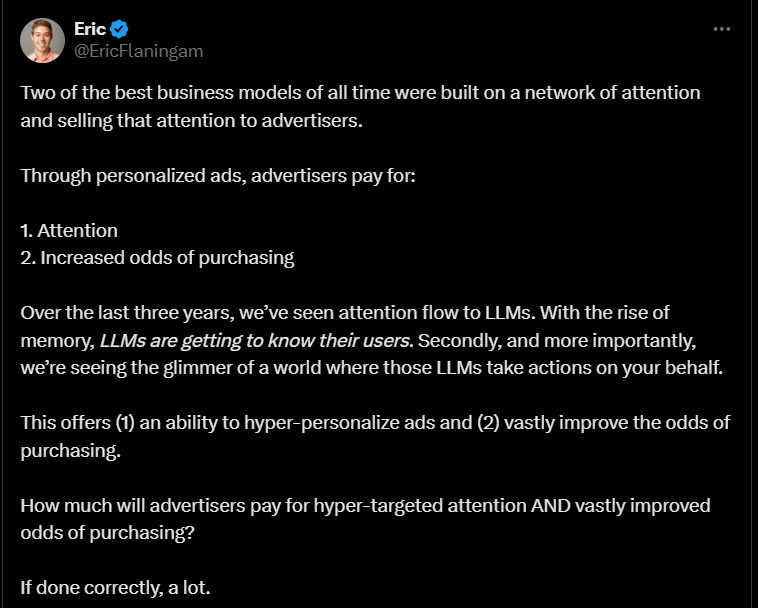Click the line 'odds of purchasing?'
The image size is (758, 608).
coord(107,533)
